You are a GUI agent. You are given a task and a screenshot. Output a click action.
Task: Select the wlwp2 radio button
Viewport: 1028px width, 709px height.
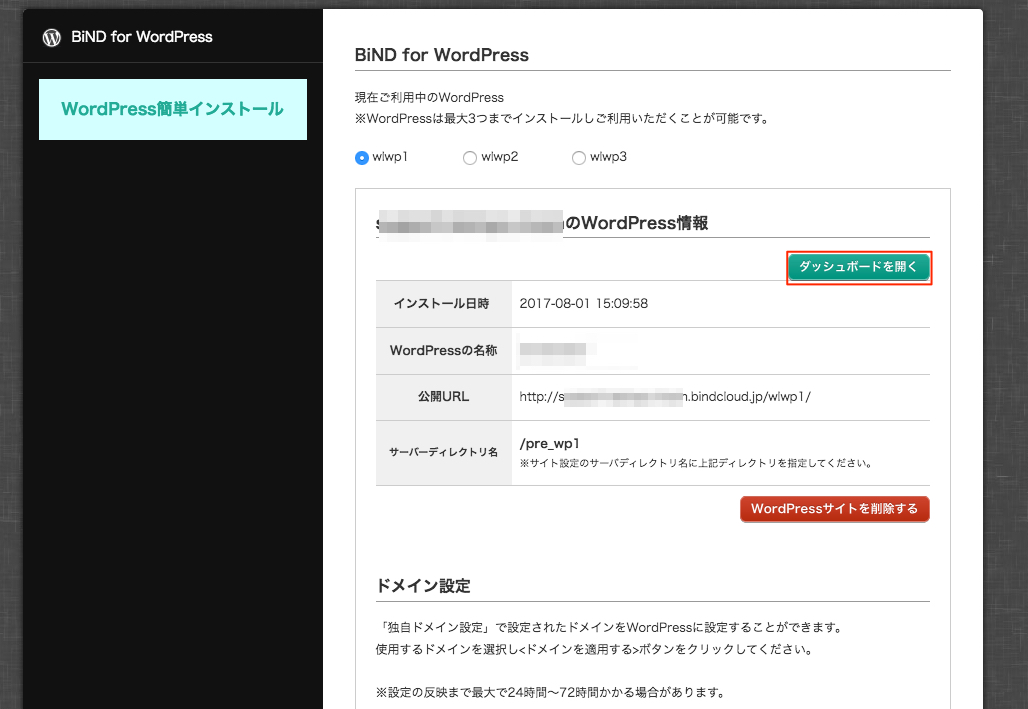coord(470,157)
